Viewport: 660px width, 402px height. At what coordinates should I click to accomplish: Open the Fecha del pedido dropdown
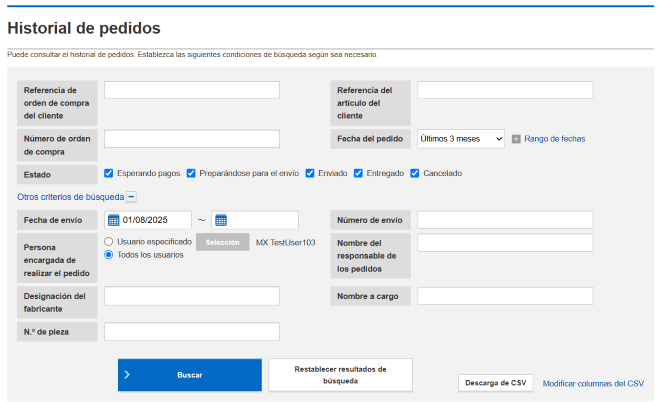[x=460, y=139]
